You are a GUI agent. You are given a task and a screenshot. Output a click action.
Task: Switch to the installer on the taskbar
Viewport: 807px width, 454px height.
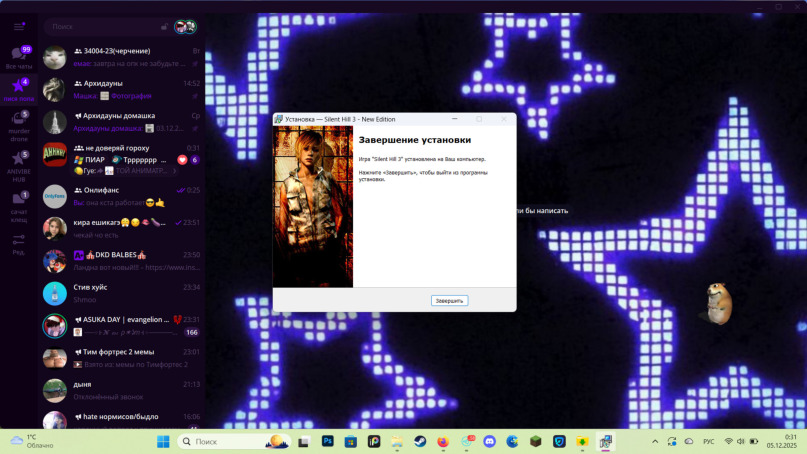coord(606,442)
